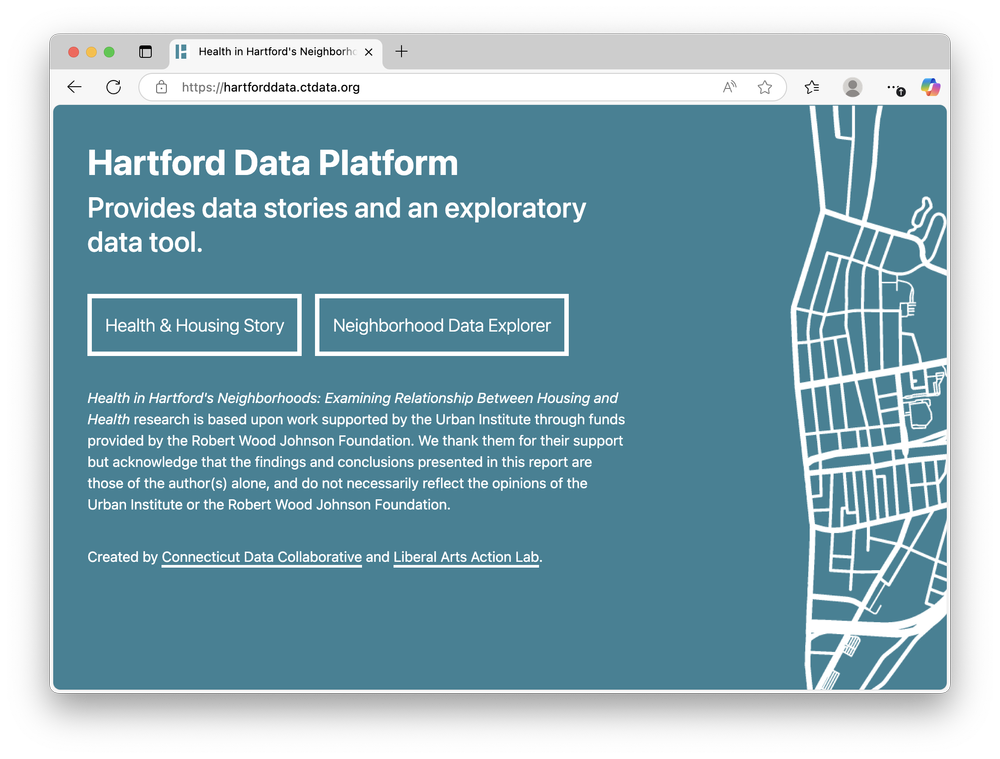Screen dimensions: 1000x759
Task: Close the Health in Hartford's tab
Action: [369, 52]
